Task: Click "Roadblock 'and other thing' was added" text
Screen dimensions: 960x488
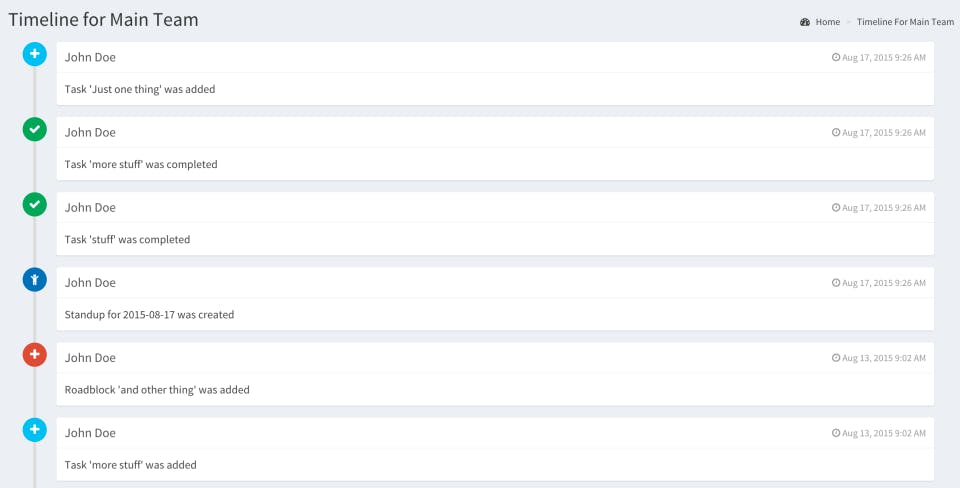Action: coord(157,389)
